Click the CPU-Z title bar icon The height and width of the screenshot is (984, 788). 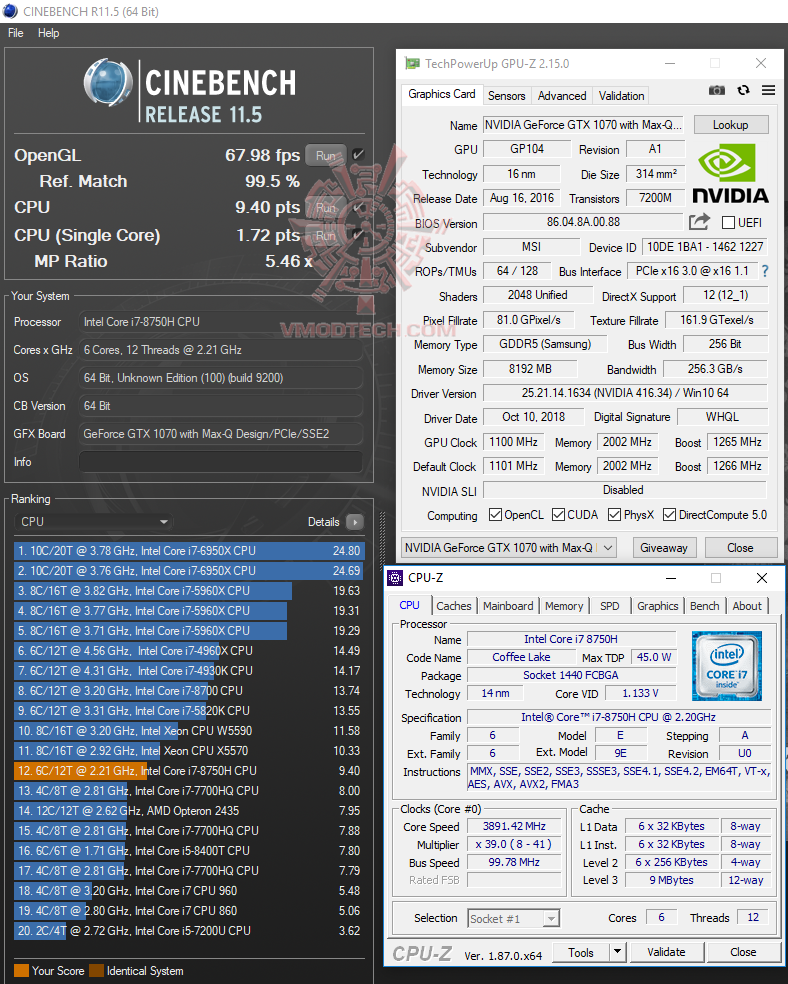pyautogui.click(x=395, y=578)
